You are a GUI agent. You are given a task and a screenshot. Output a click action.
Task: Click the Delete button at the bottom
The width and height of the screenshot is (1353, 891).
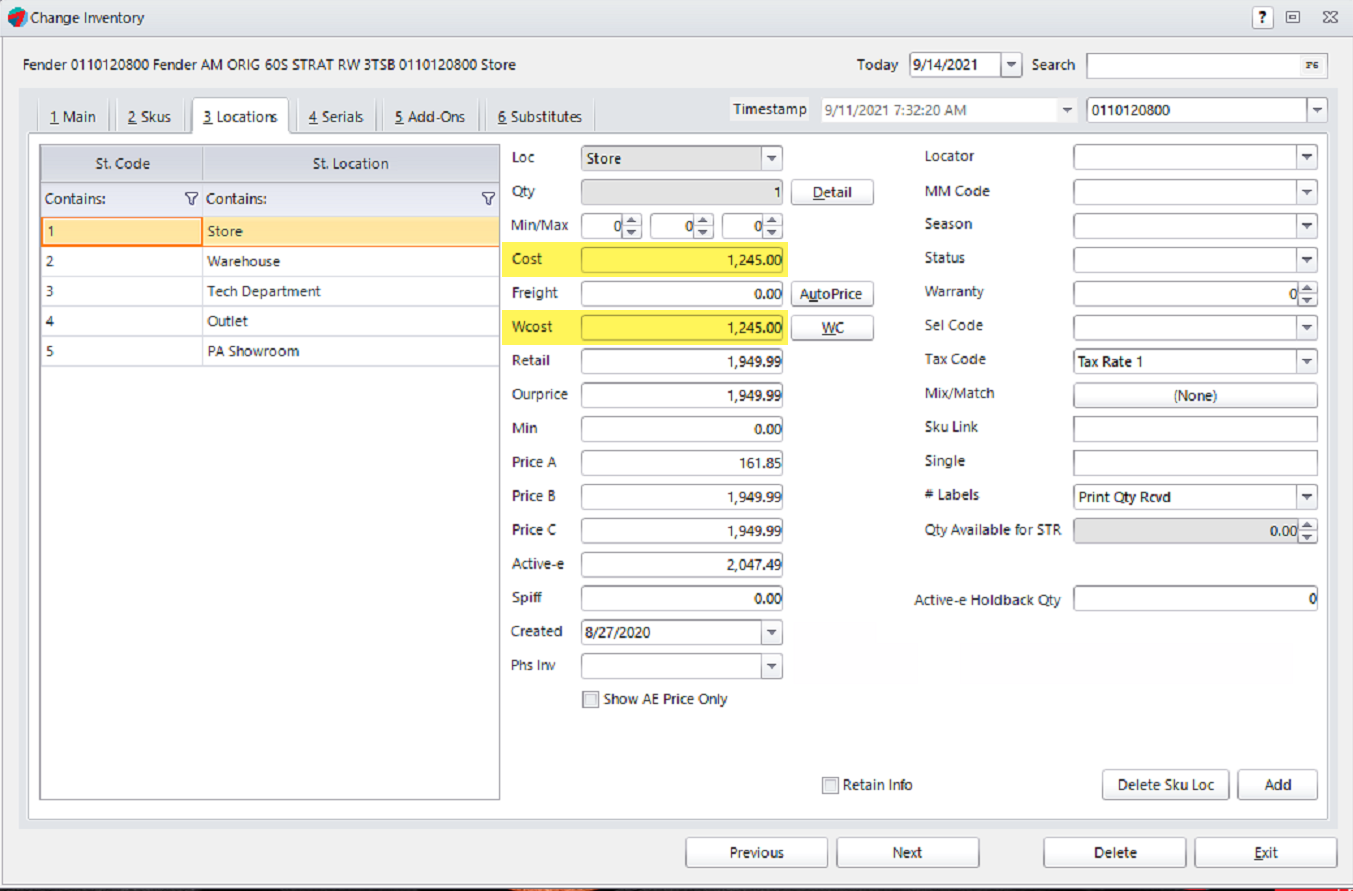(x=1115, y=853)
